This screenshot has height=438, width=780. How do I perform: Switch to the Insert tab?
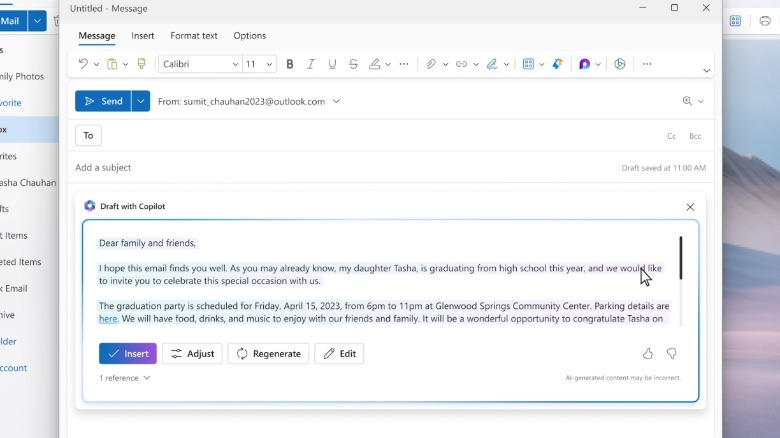[143, 36]
